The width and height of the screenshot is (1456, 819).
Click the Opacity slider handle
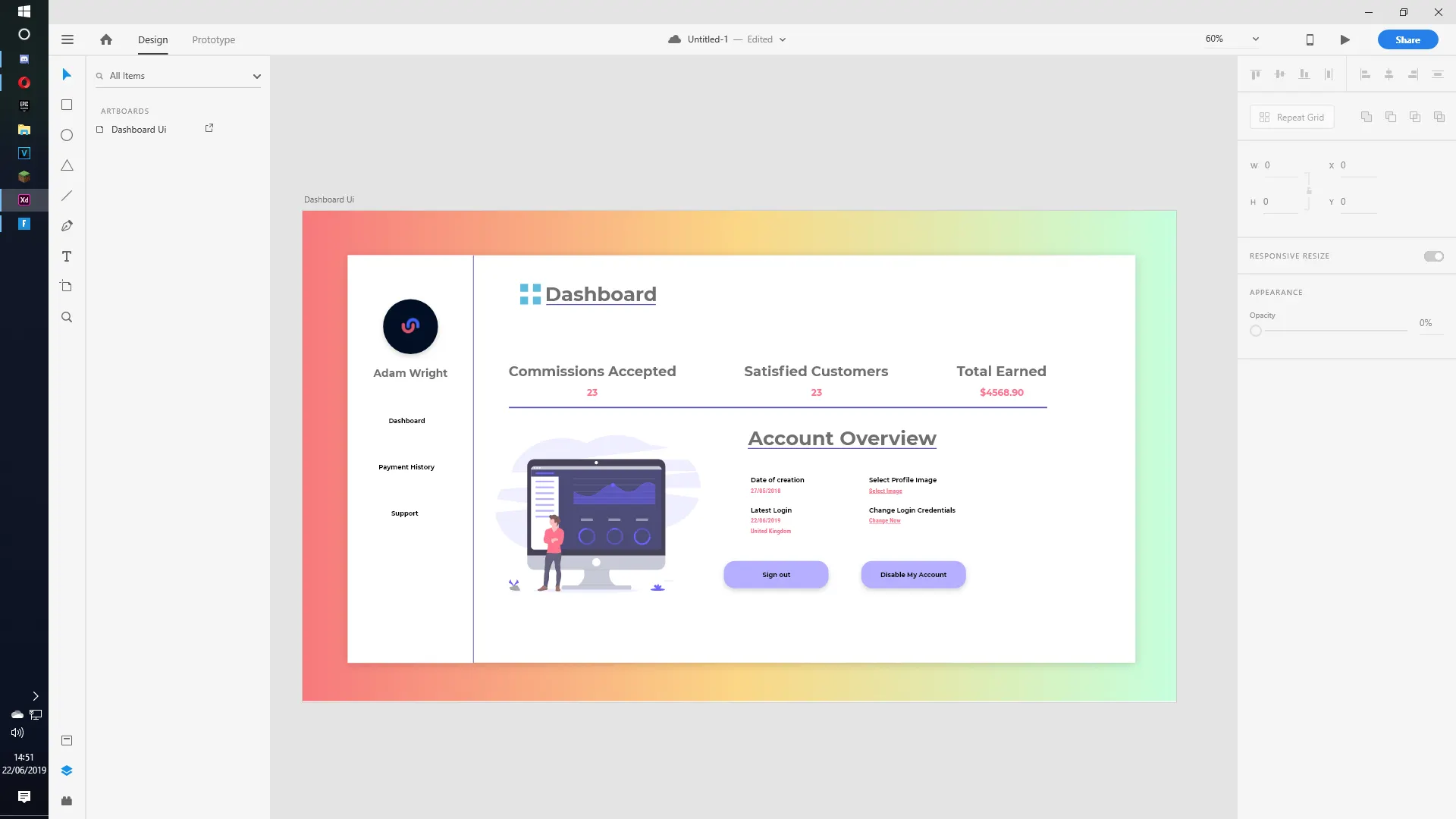point(1256,331)
